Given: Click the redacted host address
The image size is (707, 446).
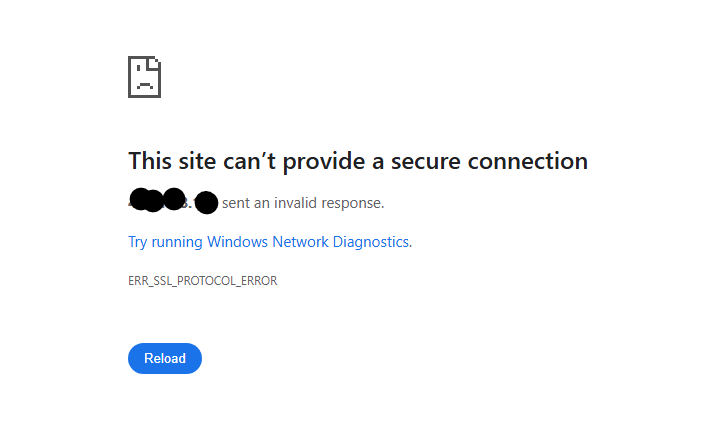Looking at the screenshot, I should pos(173,201).
